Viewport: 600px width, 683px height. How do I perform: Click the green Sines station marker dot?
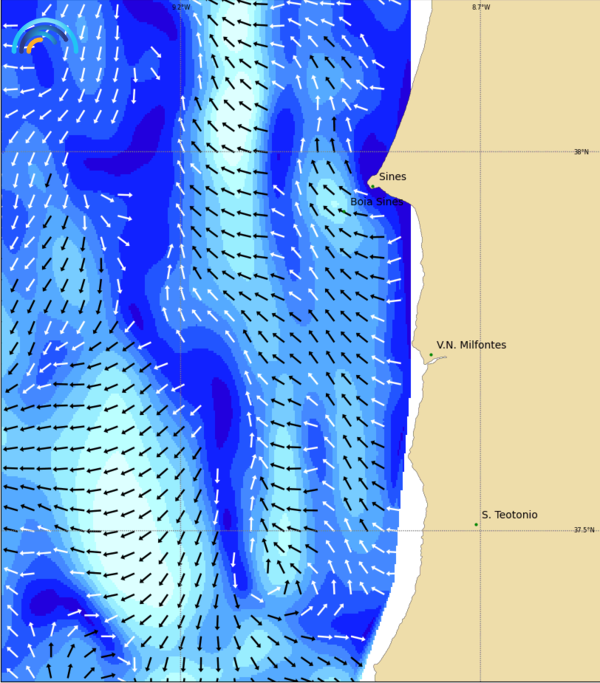(372, 185)
